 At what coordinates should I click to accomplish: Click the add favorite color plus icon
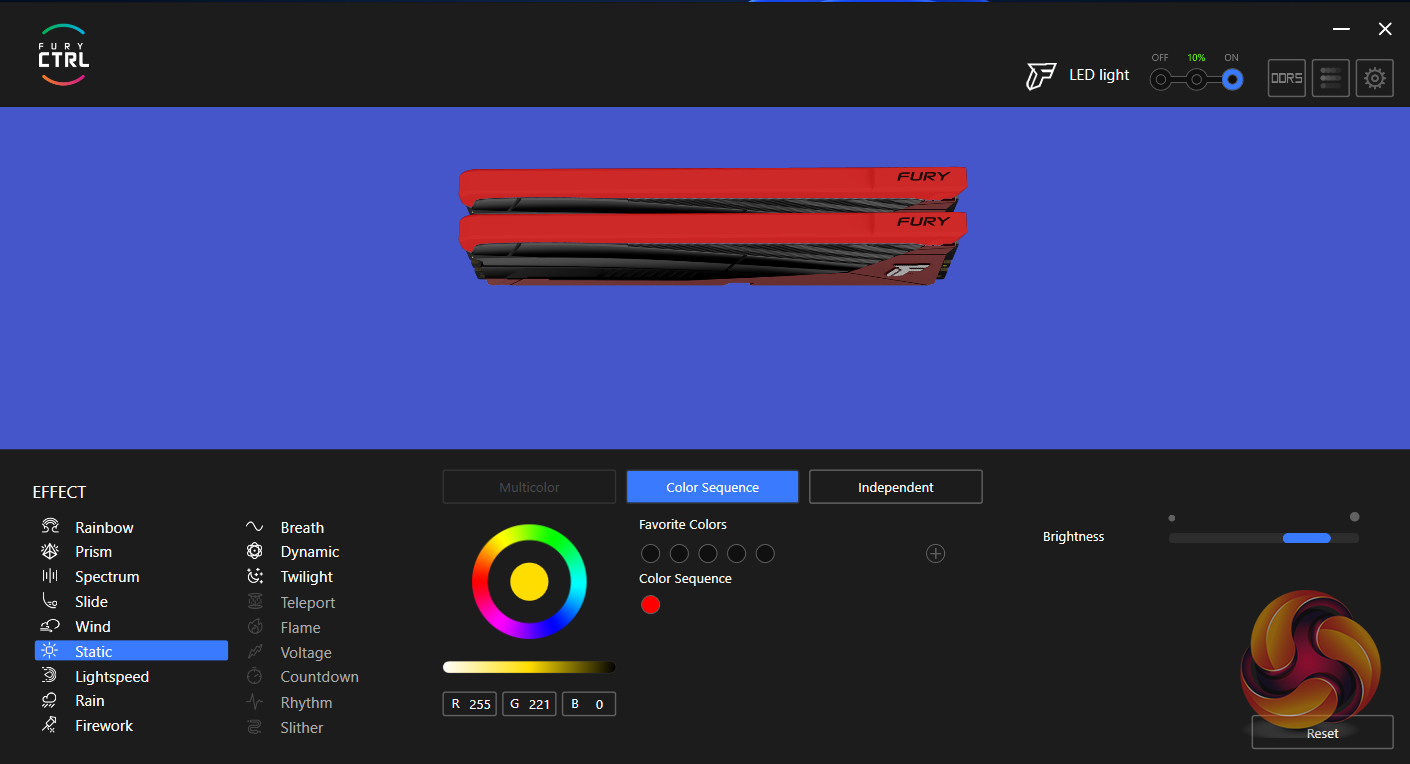935,554
